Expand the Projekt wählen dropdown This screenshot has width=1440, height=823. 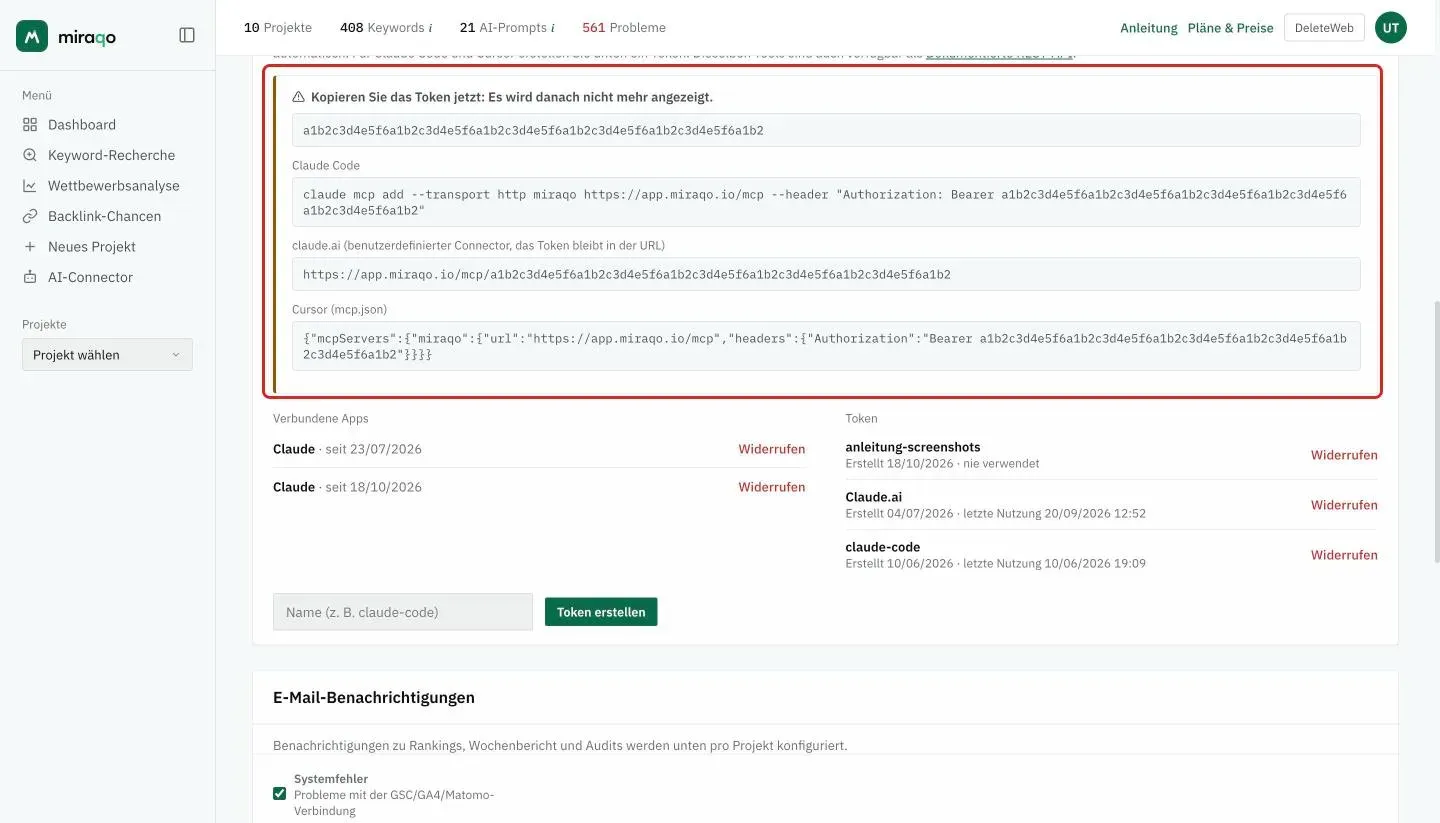click(107, 355)
